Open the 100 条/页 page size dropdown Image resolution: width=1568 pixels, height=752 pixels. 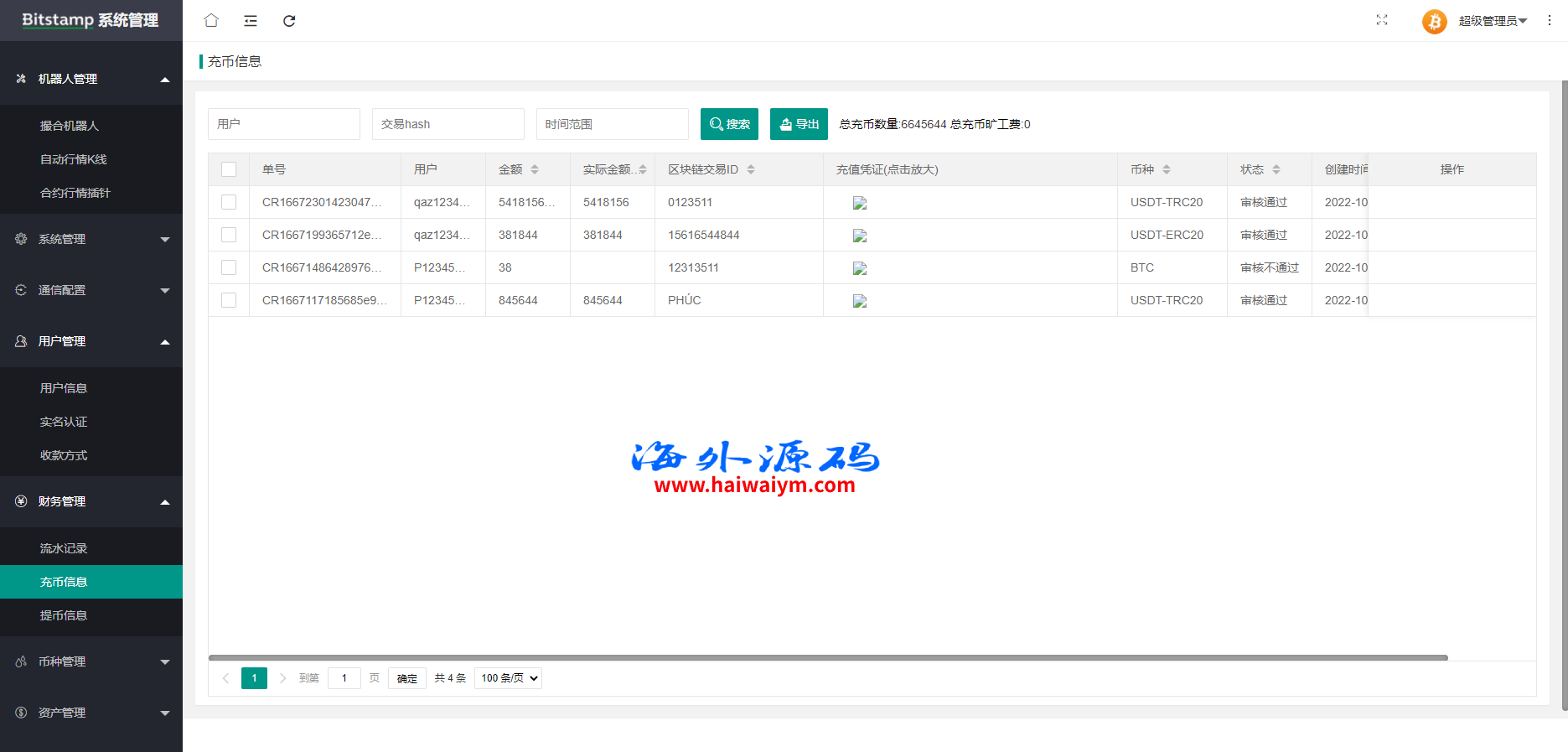coord(508,678)
